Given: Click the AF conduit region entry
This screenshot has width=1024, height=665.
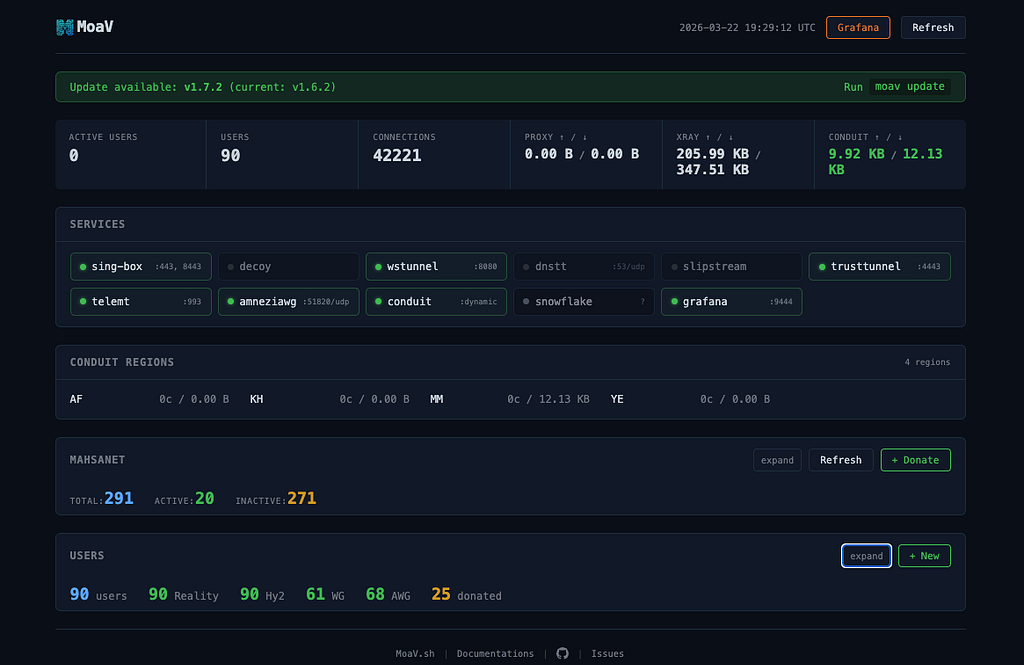Looking at the screenshot, I should 150,399.
